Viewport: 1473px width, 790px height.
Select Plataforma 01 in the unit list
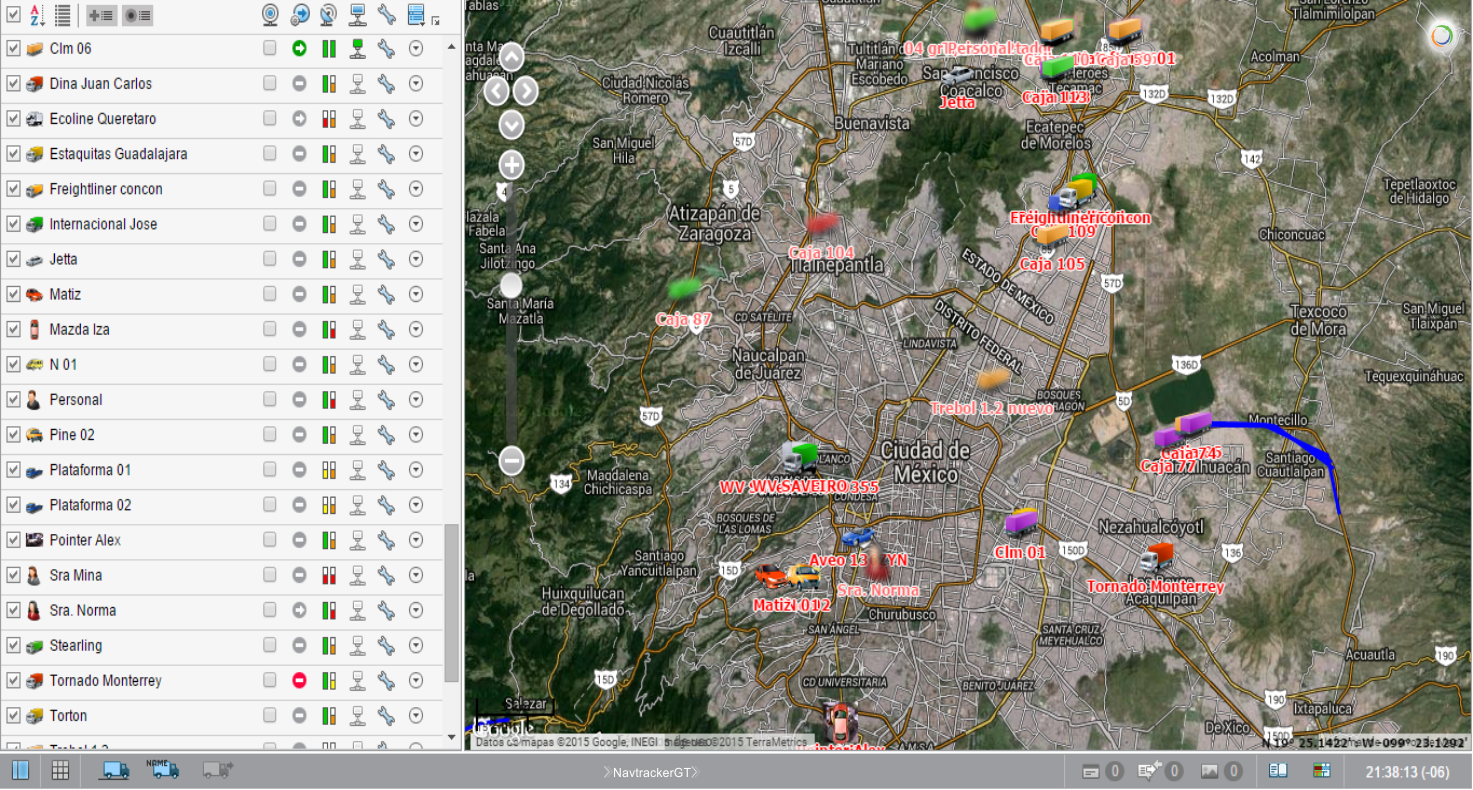pyautogui.click(x=90, y=470)
